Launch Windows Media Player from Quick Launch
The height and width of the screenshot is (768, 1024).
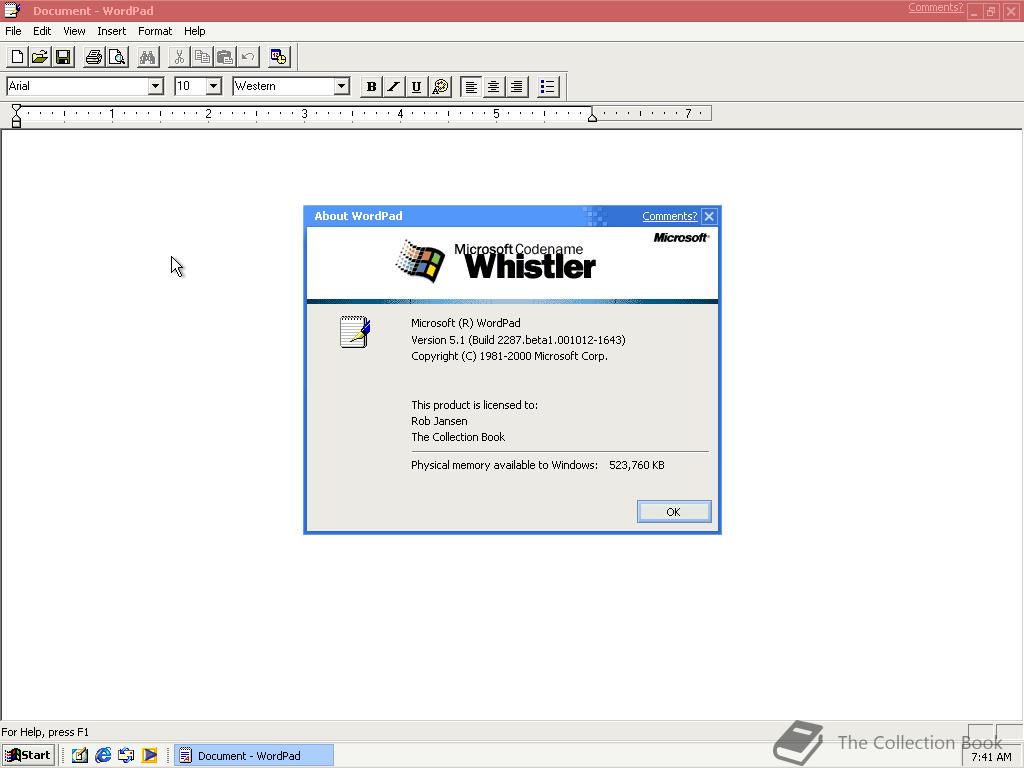[x=150, y=756]
